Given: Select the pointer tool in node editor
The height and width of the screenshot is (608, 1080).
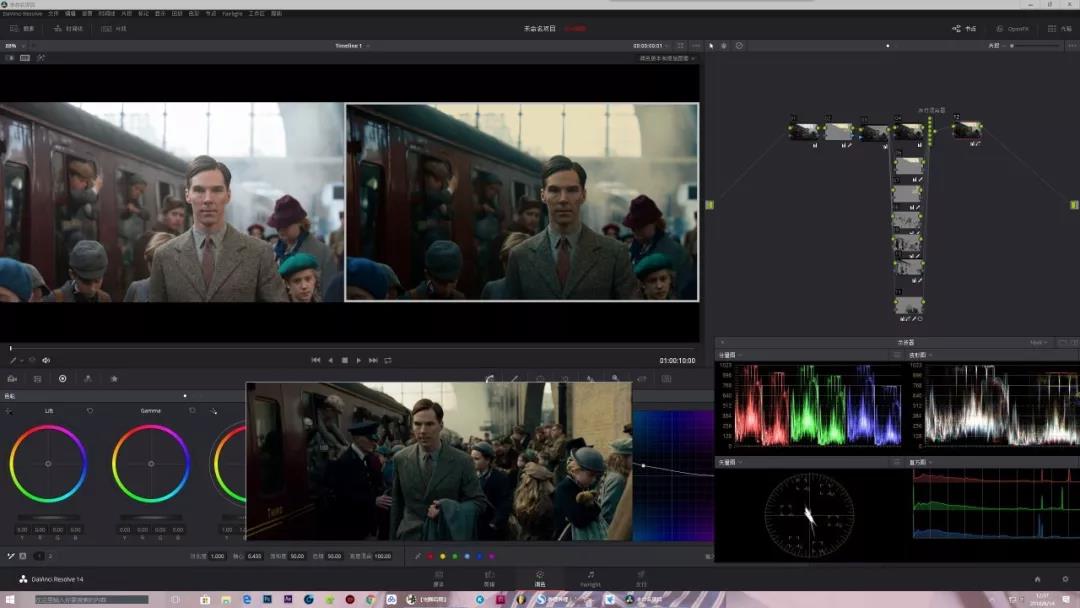Looking at the screenshot, I should pyautogui.click(x=711, y=46).
